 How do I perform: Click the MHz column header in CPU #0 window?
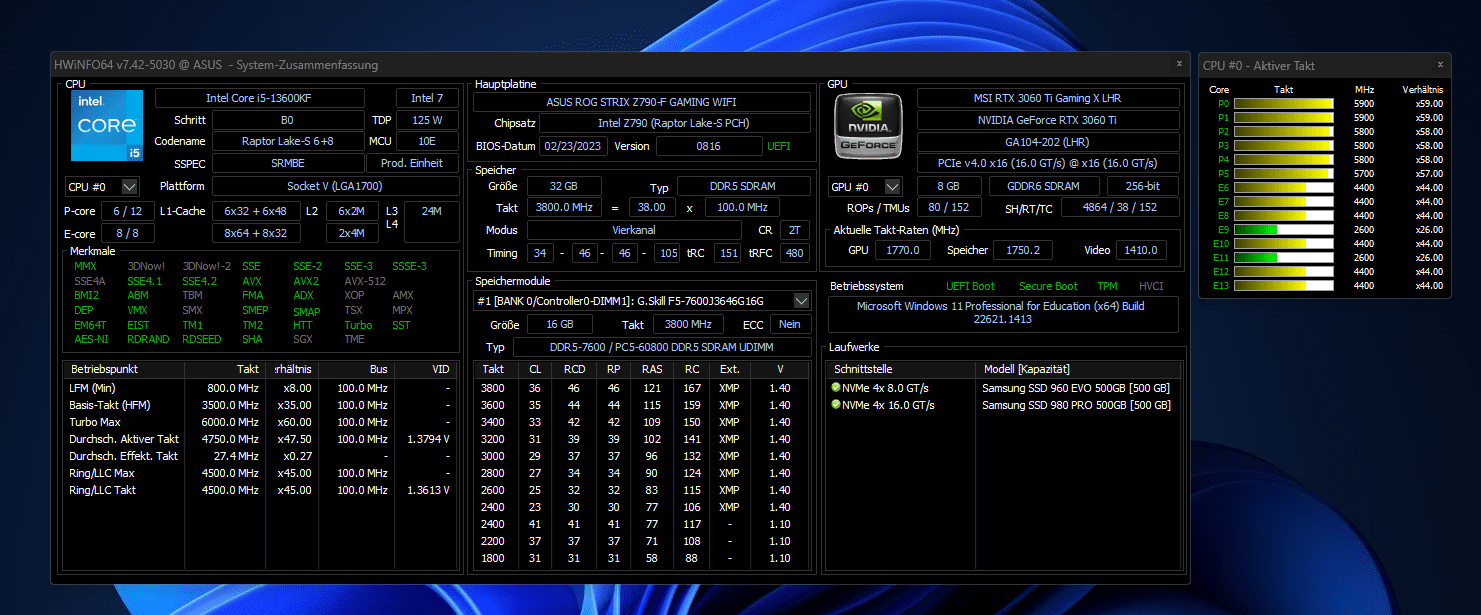(1364, 89)
